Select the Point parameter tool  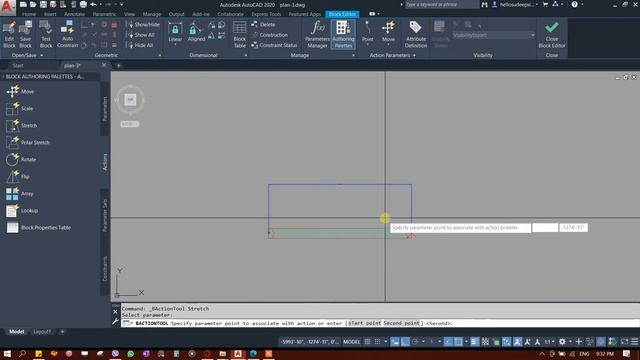pos(367,32)
